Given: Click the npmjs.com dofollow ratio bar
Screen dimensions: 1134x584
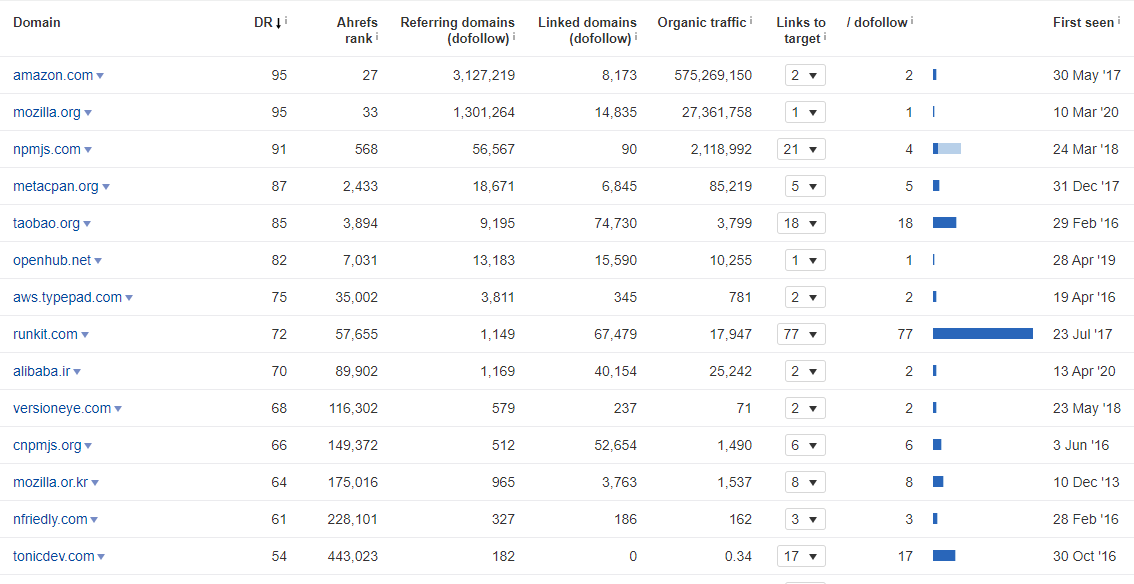Looking at the screenshot, I should [x=947, y=148].
